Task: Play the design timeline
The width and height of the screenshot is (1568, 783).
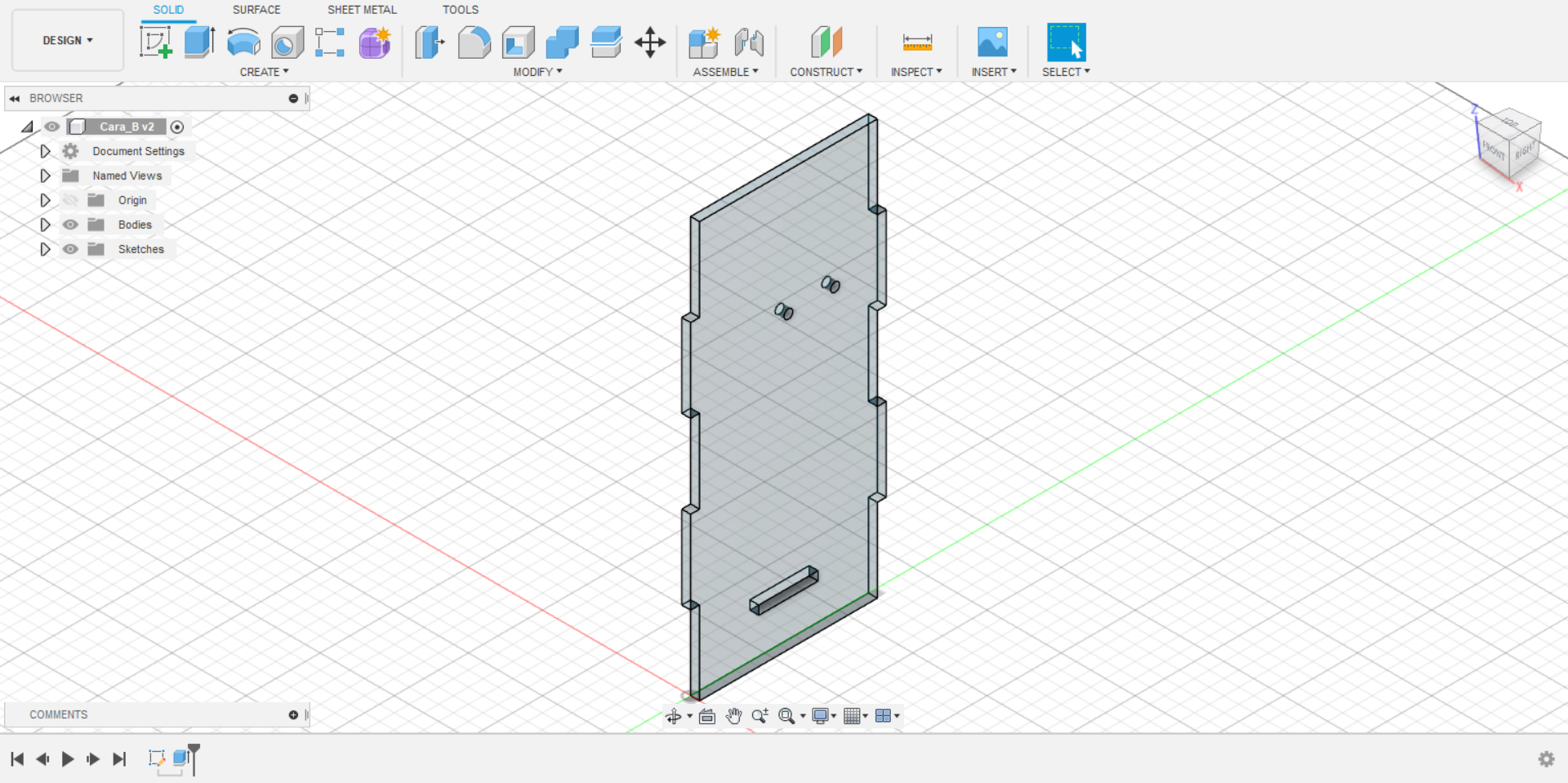Action: tap(68, 759)
